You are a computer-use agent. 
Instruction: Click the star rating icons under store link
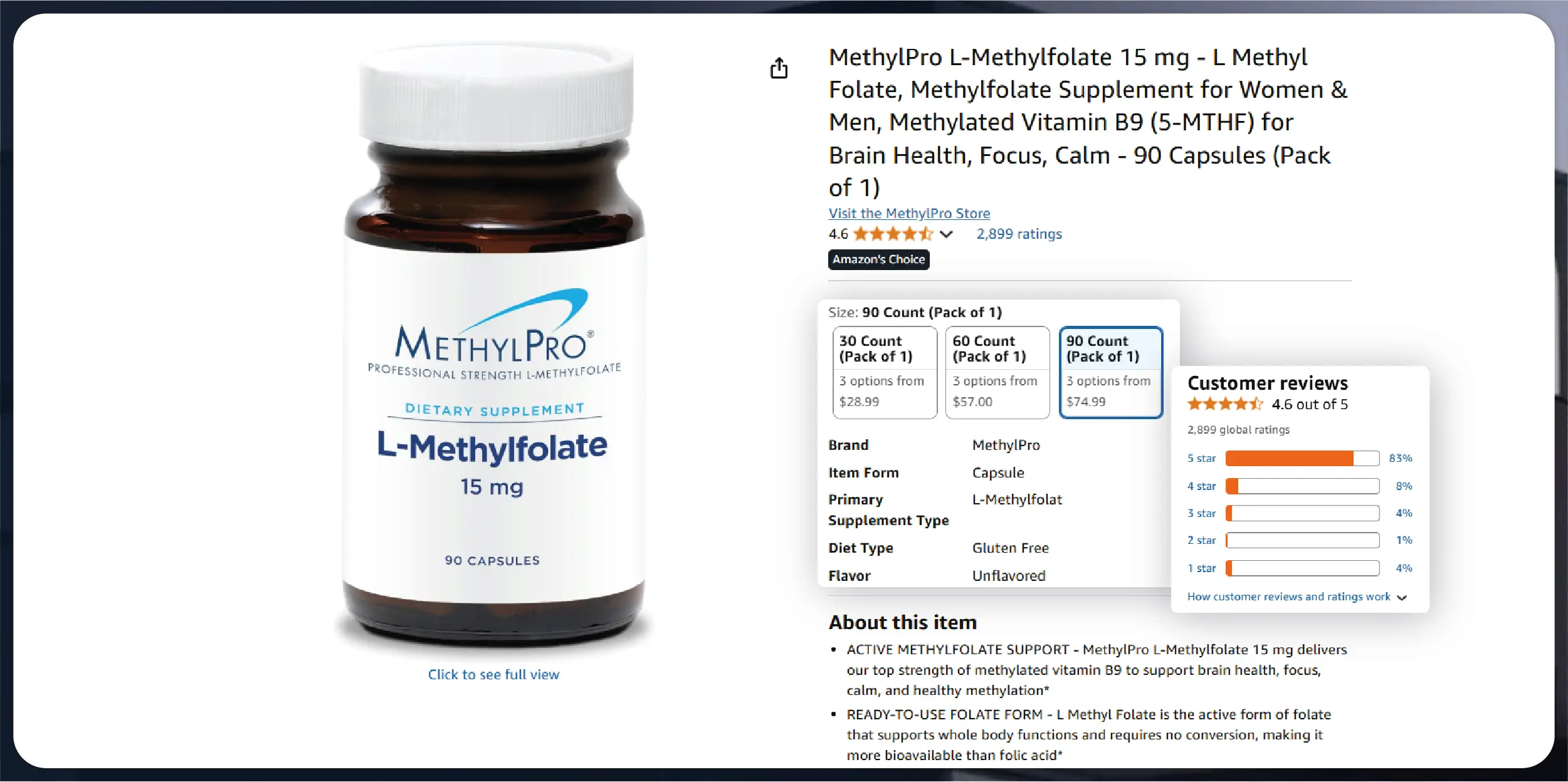(893, 234)
